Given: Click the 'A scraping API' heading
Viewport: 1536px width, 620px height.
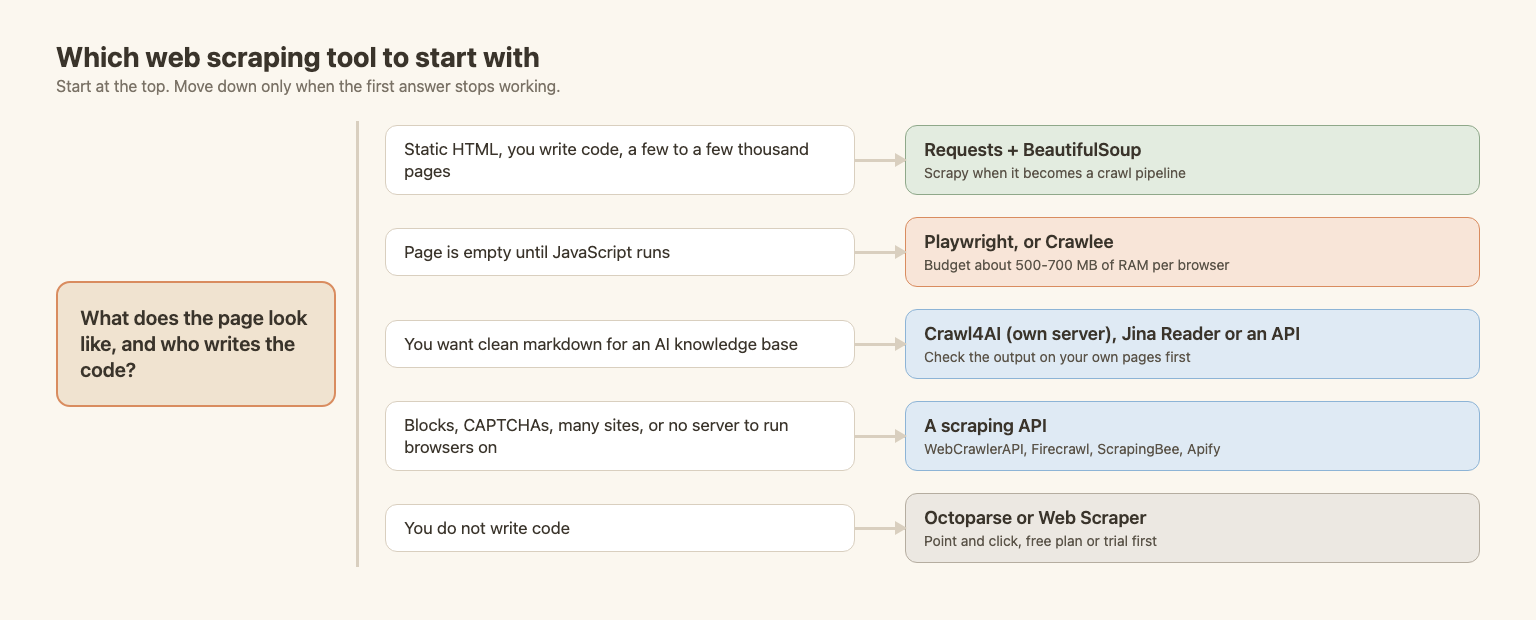Looking at the screenshot, I should 985,426.
